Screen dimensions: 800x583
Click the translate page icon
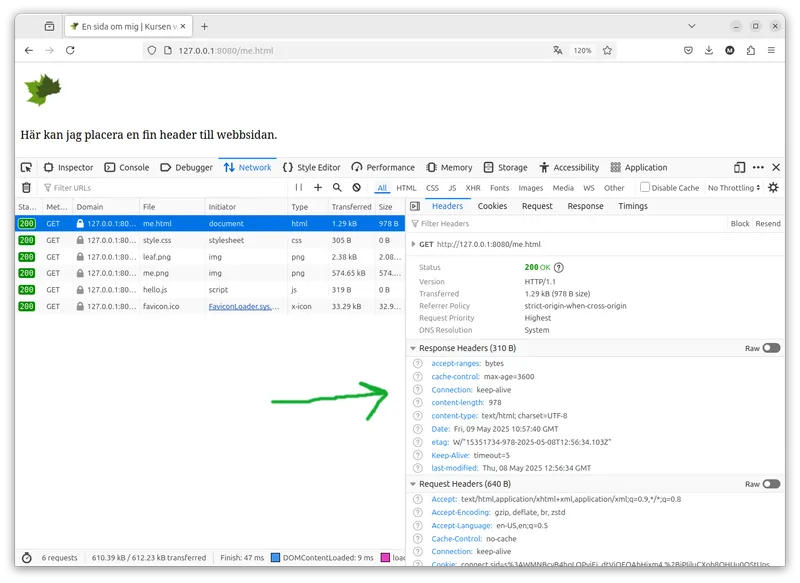tap(558, 50)
